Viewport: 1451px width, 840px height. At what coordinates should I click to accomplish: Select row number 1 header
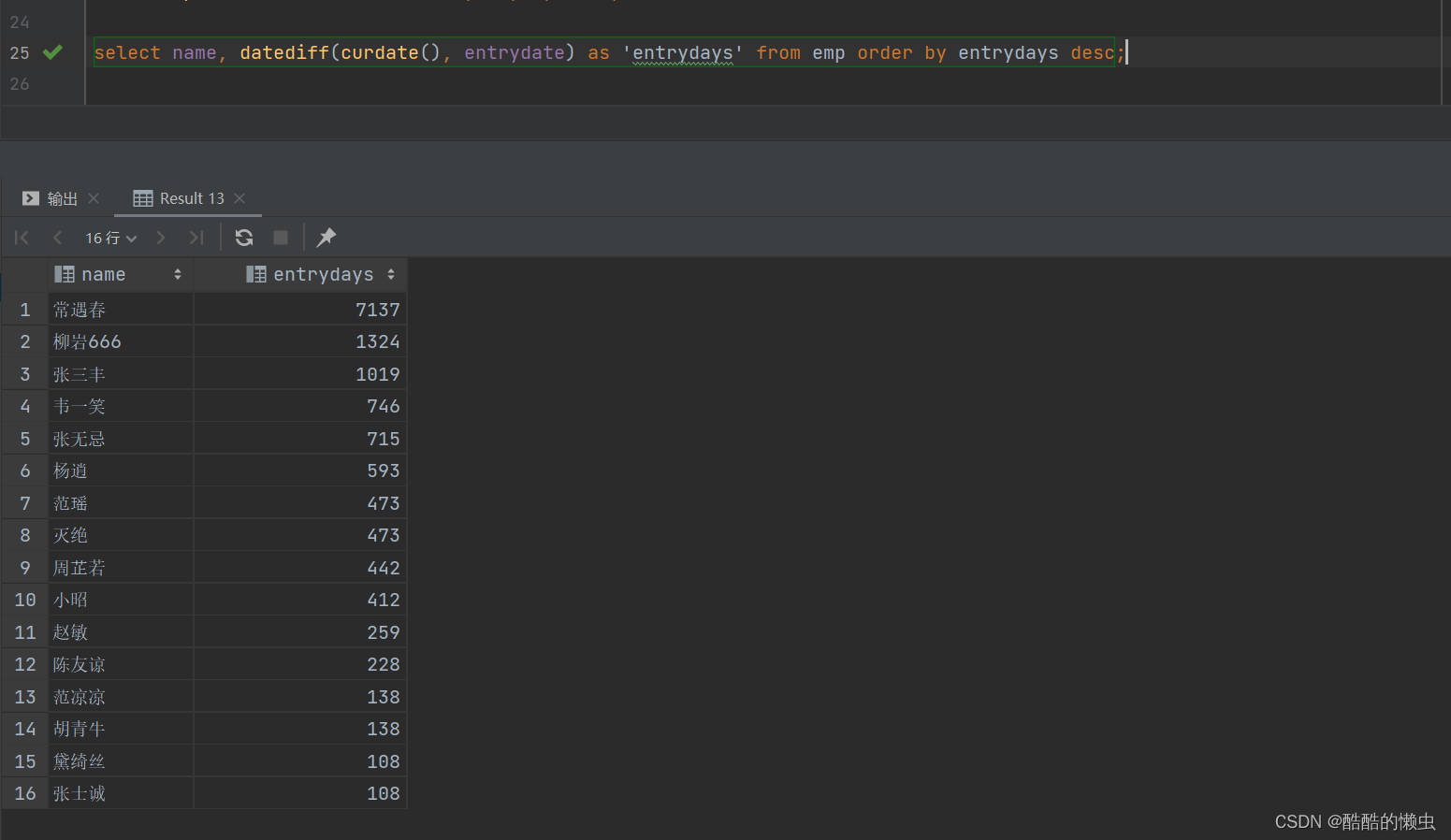(25, 310)
